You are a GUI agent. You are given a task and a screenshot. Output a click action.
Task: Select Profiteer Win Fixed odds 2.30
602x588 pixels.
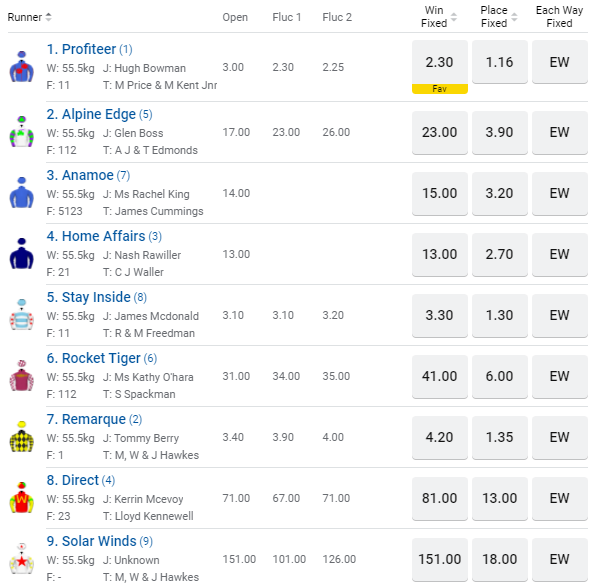(x=440, y=62)
